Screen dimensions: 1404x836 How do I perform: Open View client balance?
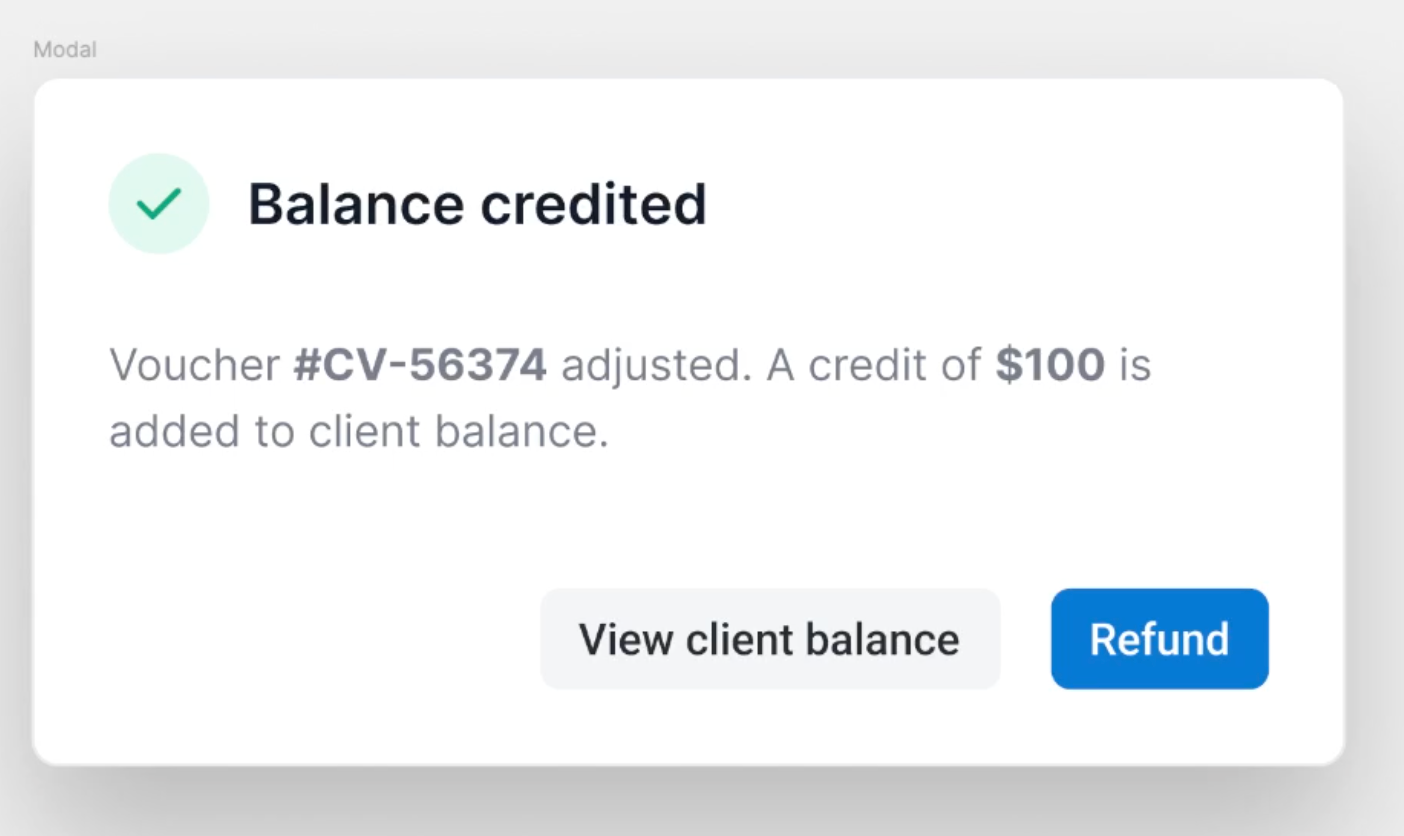(769, 639)
